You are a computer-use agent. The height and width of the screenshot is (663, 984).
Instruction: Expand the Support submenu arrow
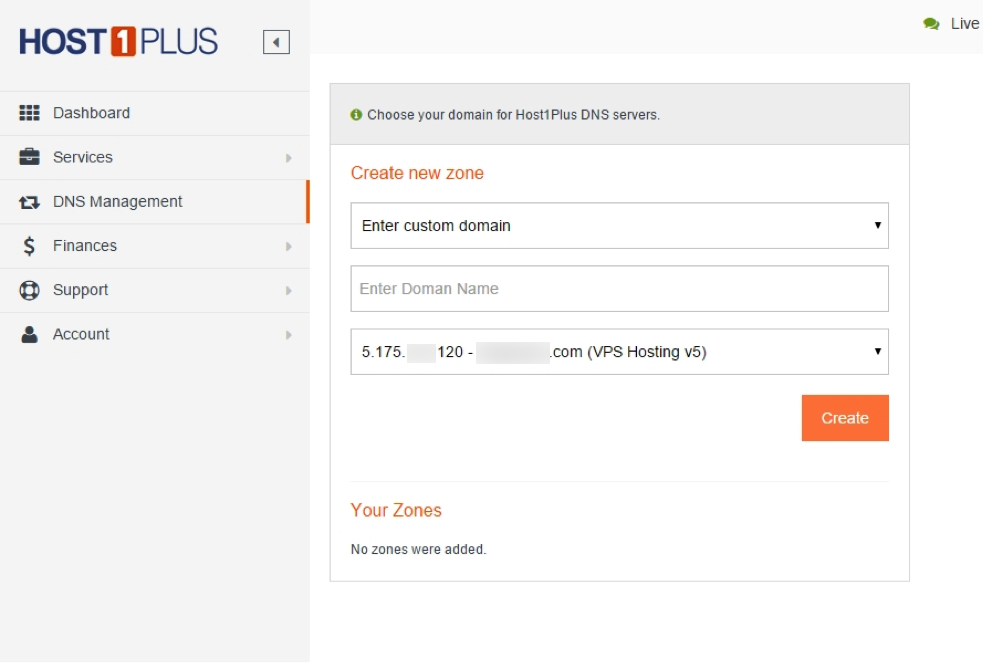click(289, 291)
